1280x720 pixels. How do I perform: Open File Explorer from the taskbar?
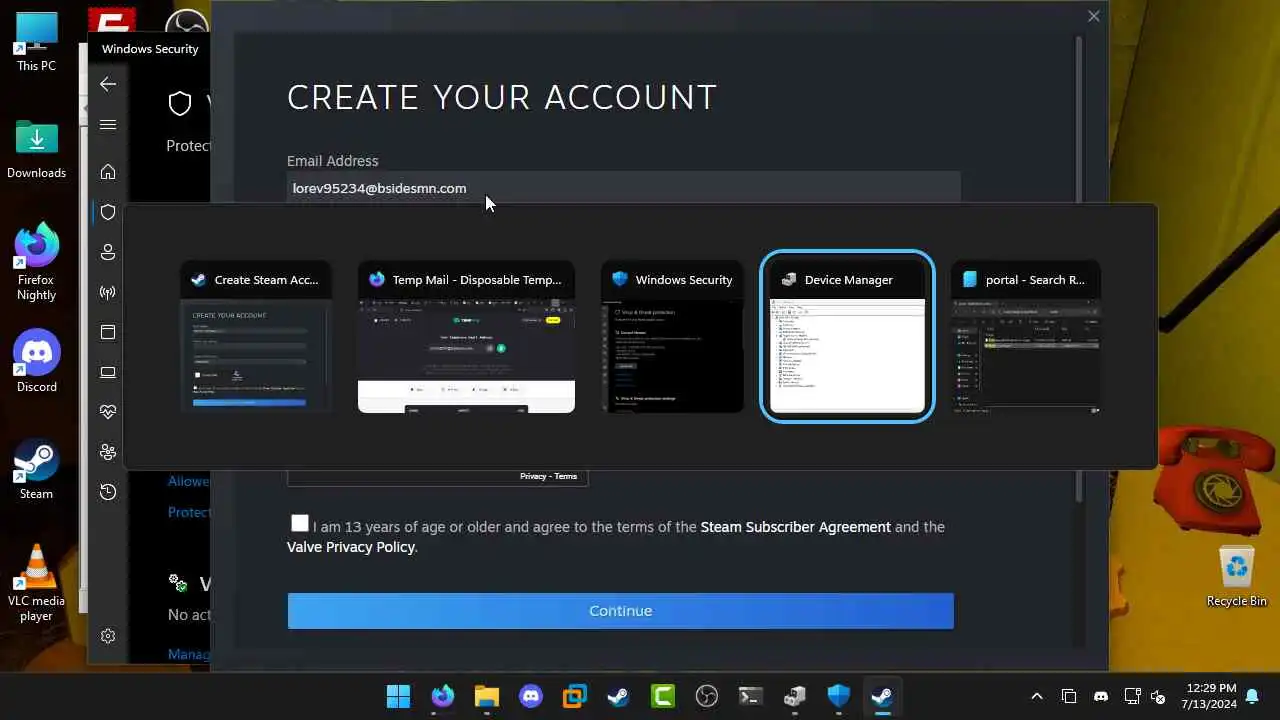click(486, 696)
